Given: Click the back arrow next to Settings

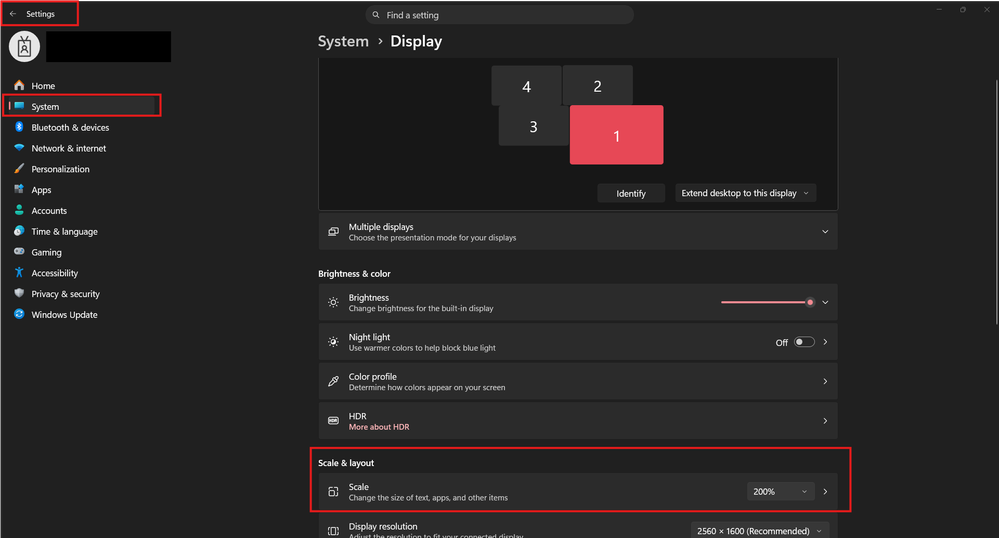Looking at the screenshot, I should point(12,14).
